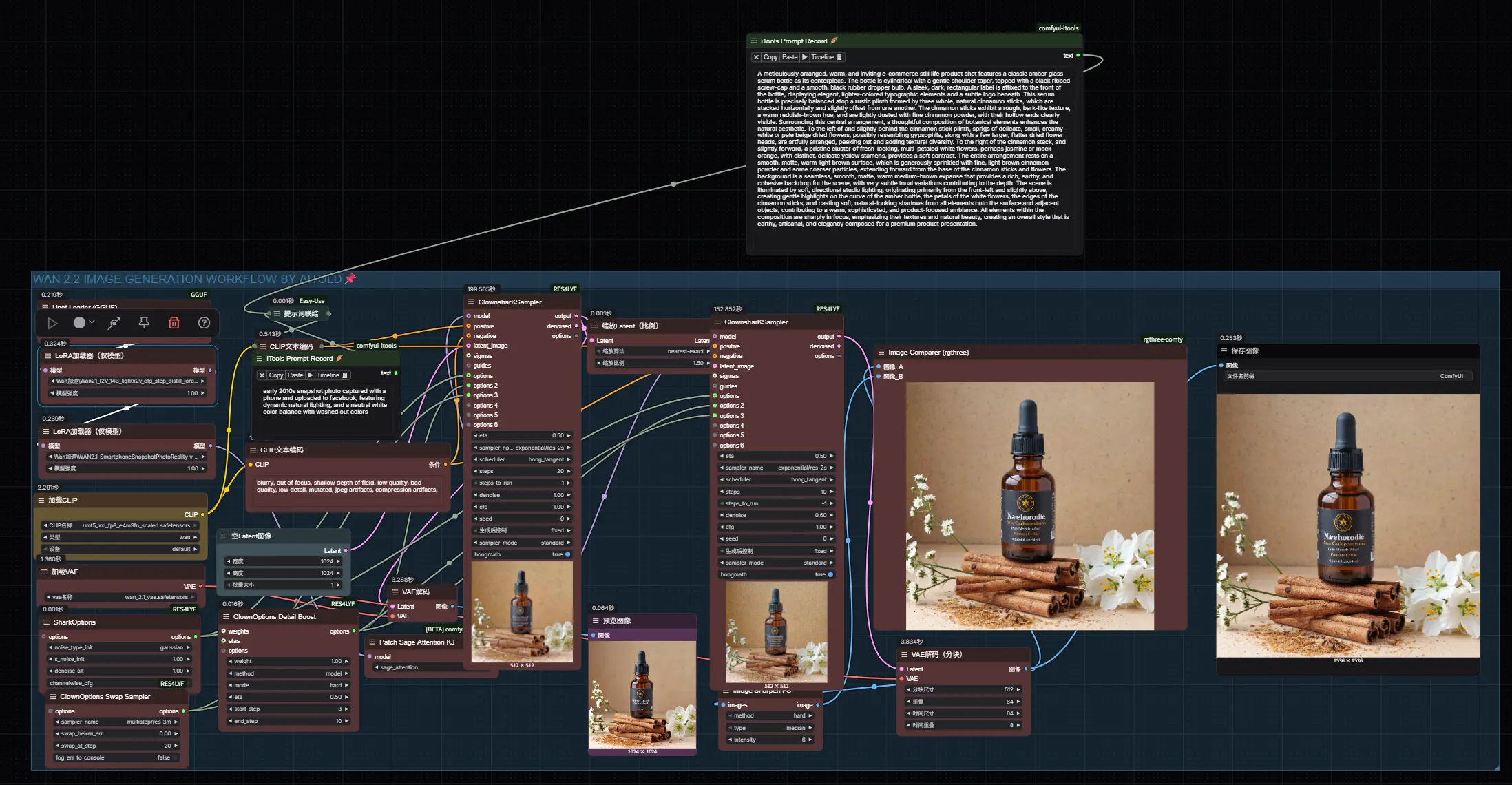Pin the selected LoRA node
This screenshot has width=1512, height=785.
pos(144,322)
